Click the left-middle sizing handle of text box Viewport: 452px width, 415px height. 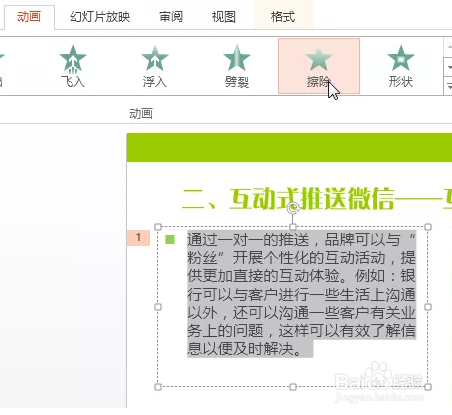click(158, 307)
